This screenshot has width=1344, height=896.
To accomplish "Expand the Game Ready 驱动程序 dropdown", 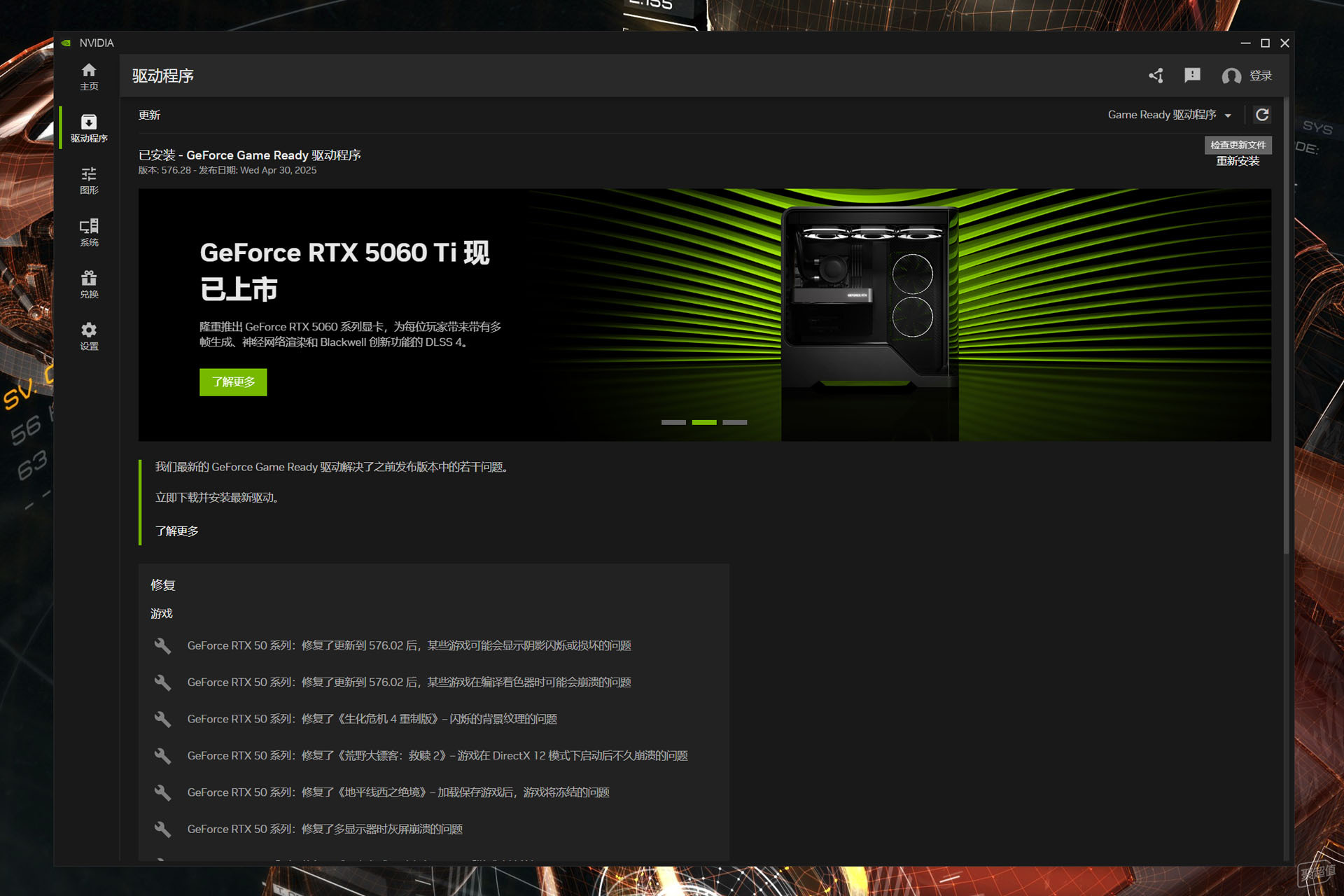I will [x=1170, y=115].
